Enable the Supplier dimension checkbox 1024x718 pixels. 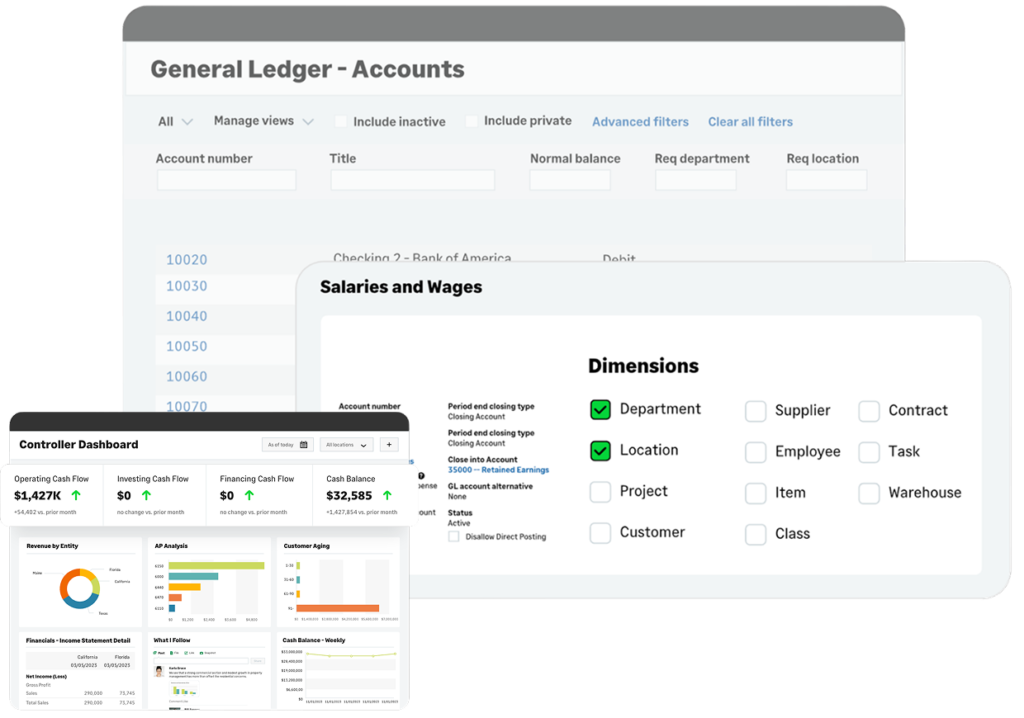[x=756, y=411]
